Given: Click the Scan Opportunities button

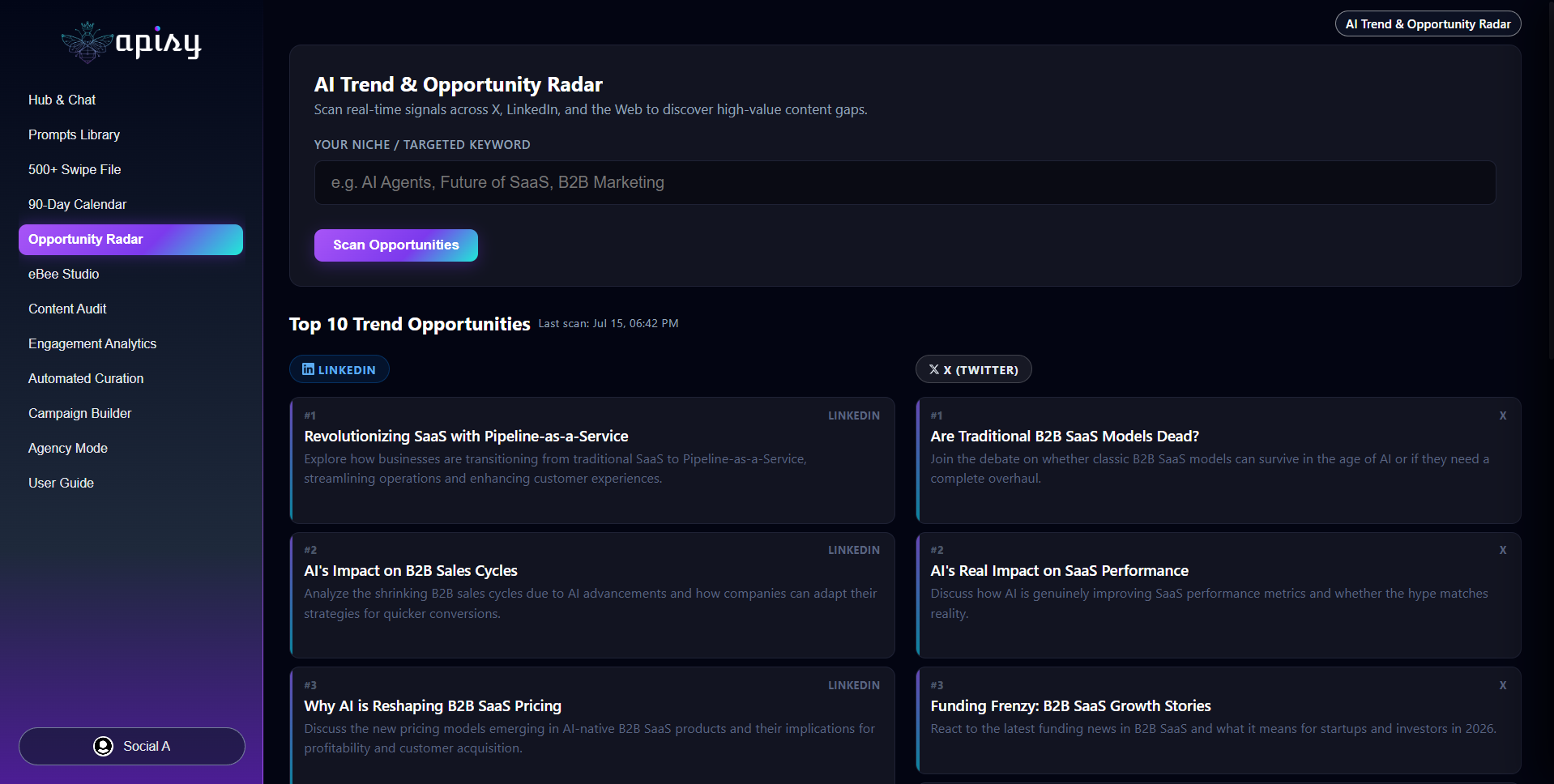Looking at the screenshot, I should pyautogui.click(x=396, y=245).
